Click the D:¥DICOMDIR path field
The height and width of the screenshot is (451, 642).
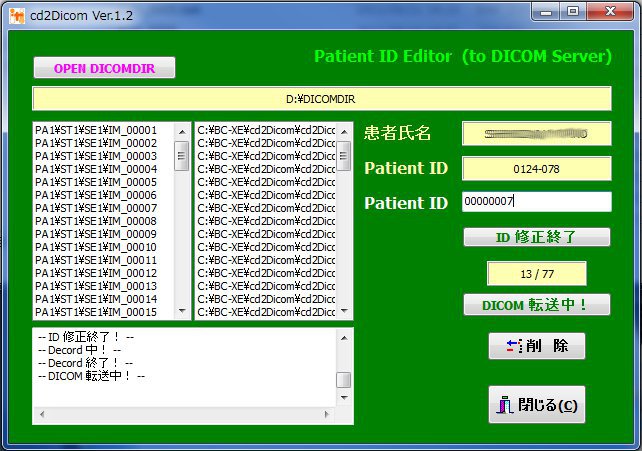coord(322,99)
